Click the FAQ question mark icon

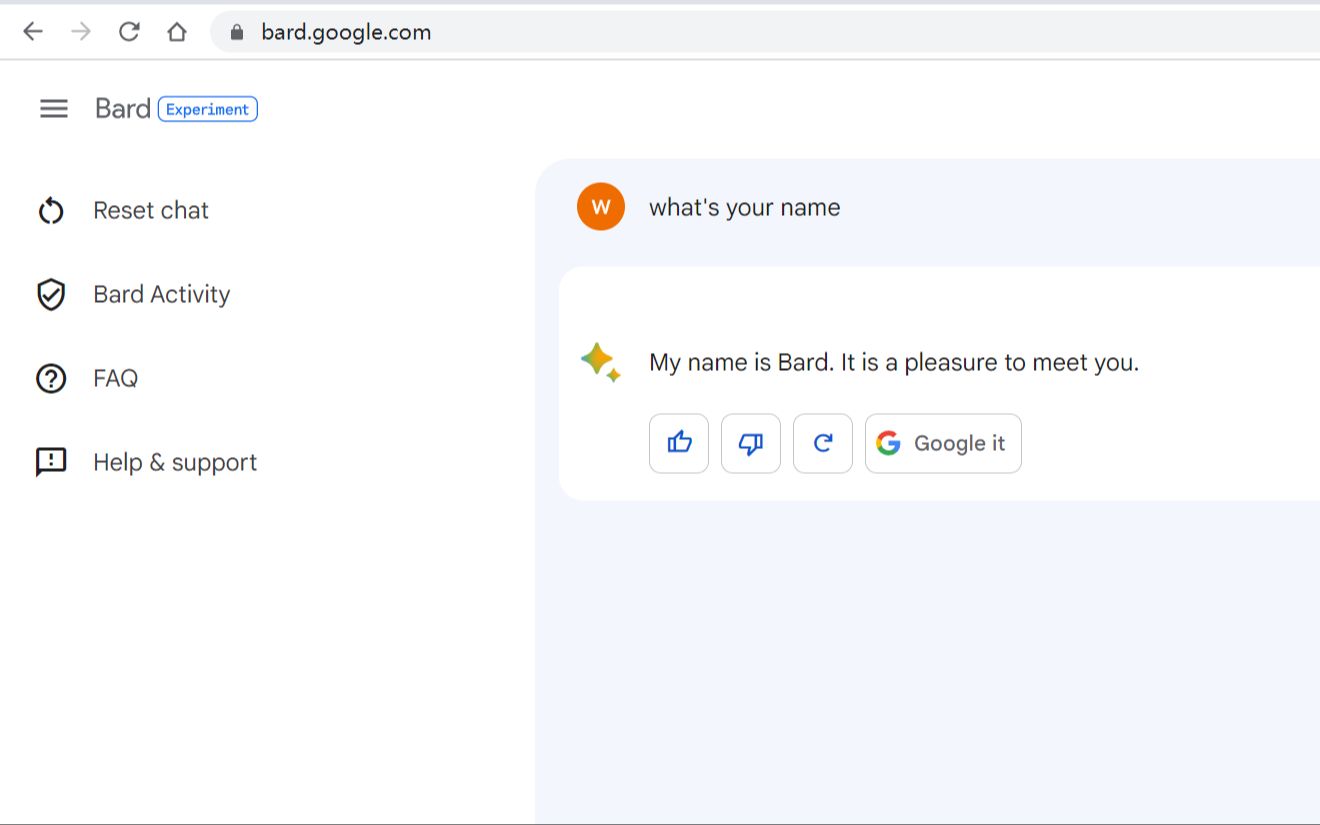tap(51, 378)
